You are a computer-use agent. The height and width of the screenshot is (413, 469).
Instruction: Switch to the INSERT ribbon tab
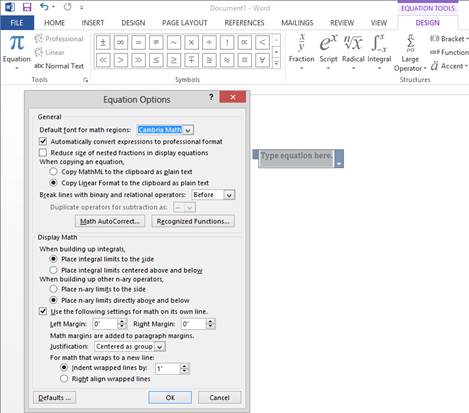(93, 23)
